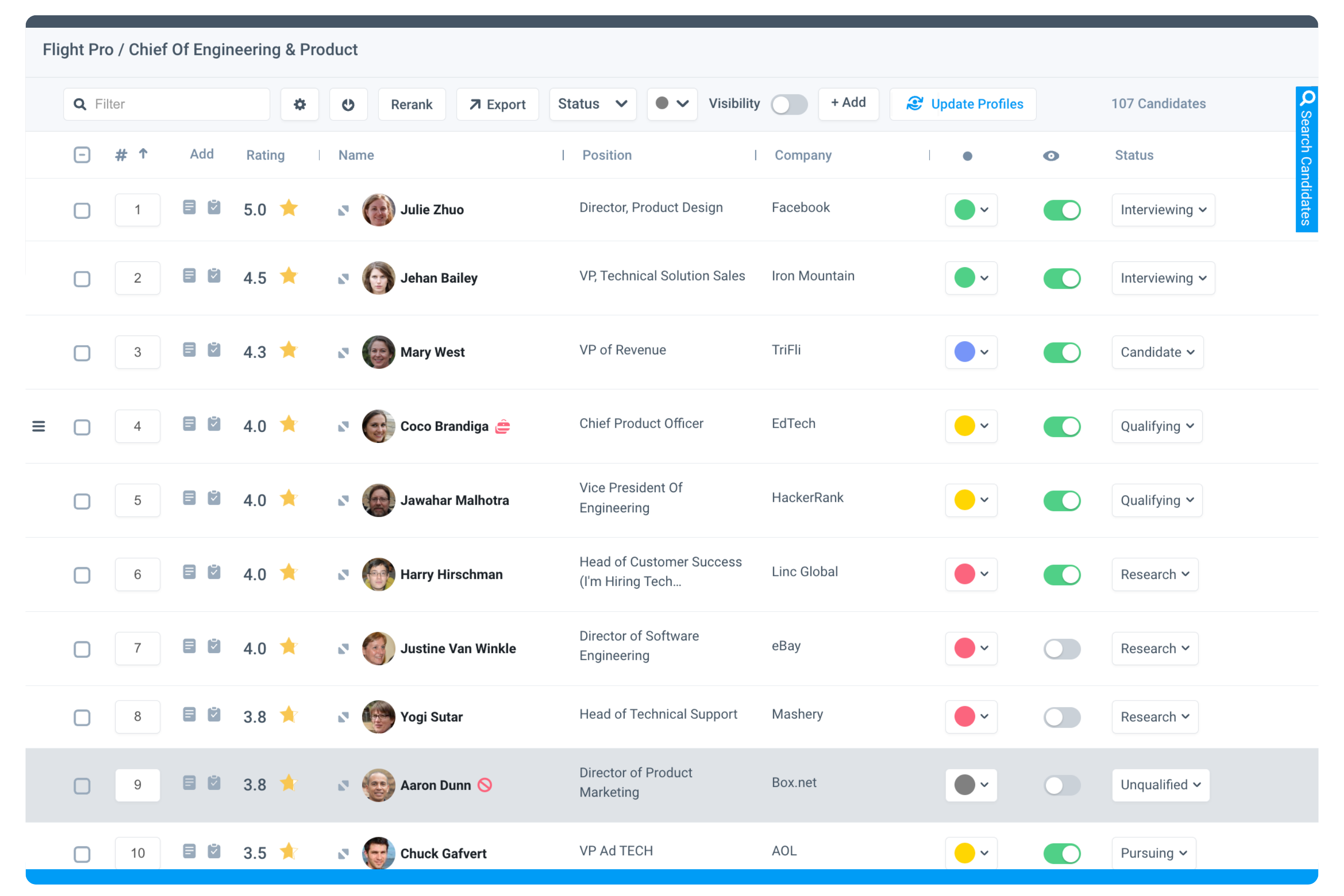
Task: Open the Search Candidates side panel
Action: (x=1306, y=162)
